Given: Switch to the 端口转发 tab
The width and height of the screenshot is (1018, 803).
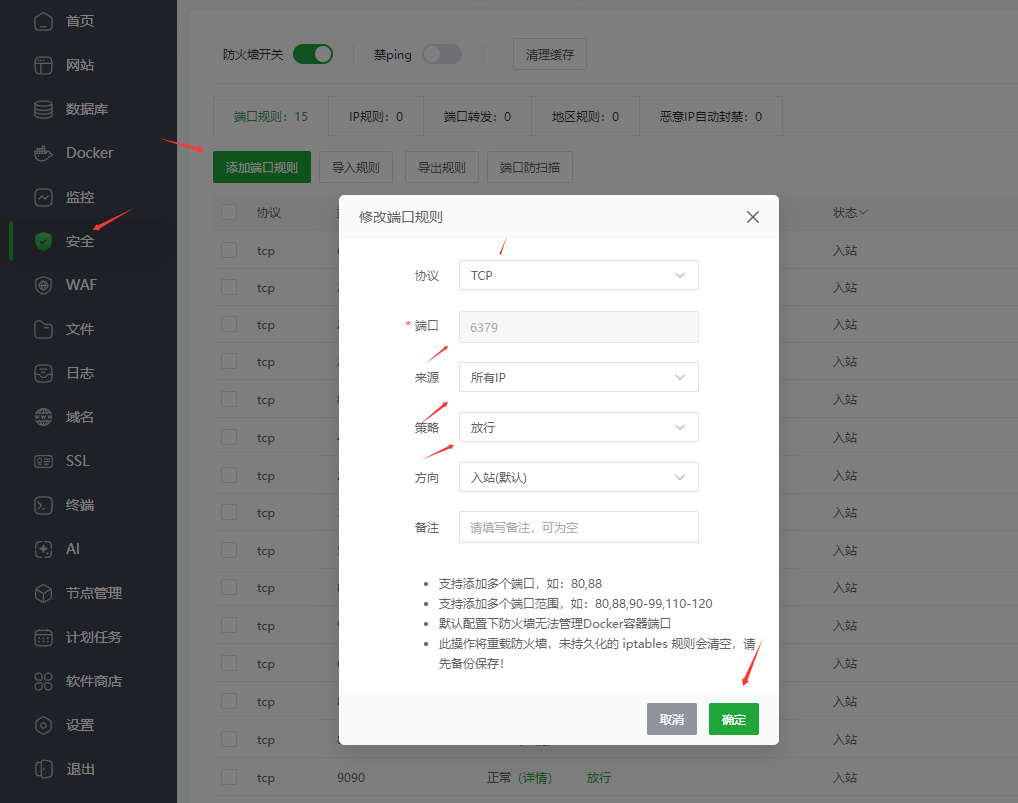Looking at the screenshot, I should point(477,116).
